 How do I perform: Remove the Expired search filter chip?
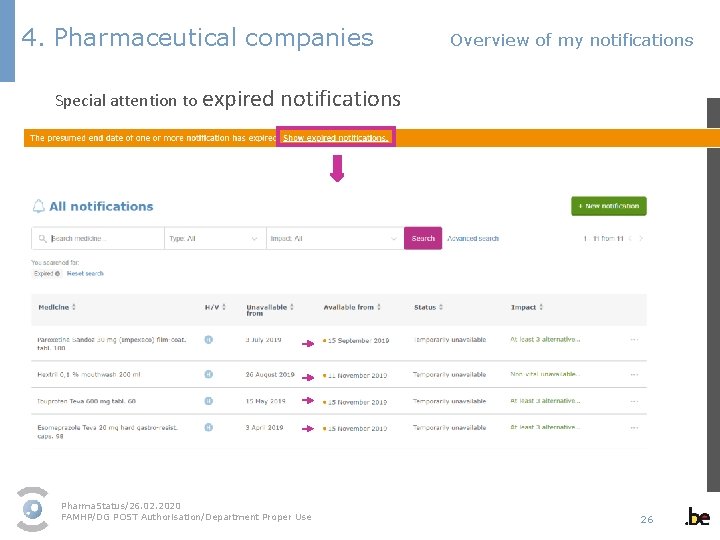[x=58, y=273]
